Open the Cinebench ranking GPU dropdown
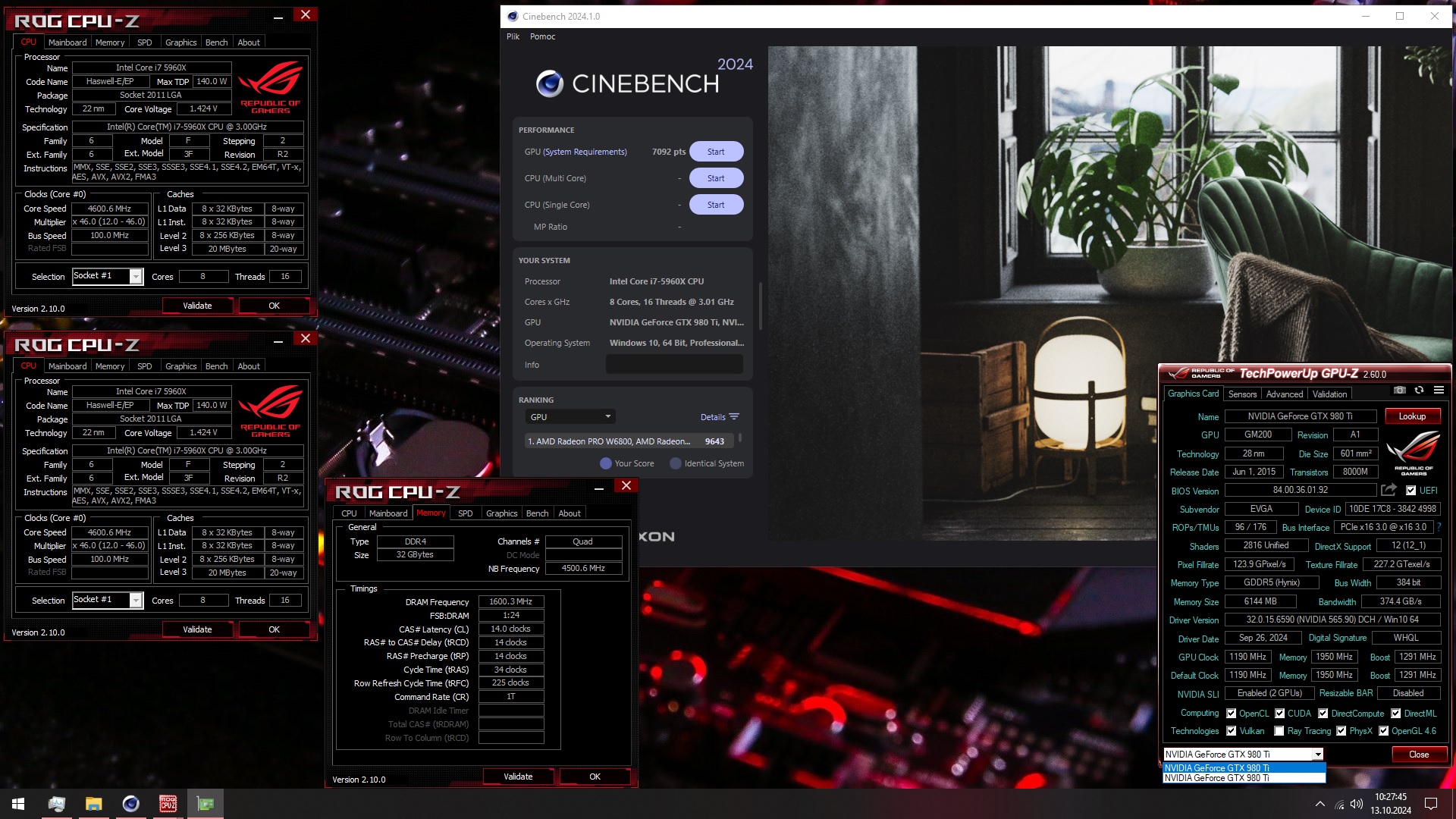1456x819 pixels. [570, 417]
